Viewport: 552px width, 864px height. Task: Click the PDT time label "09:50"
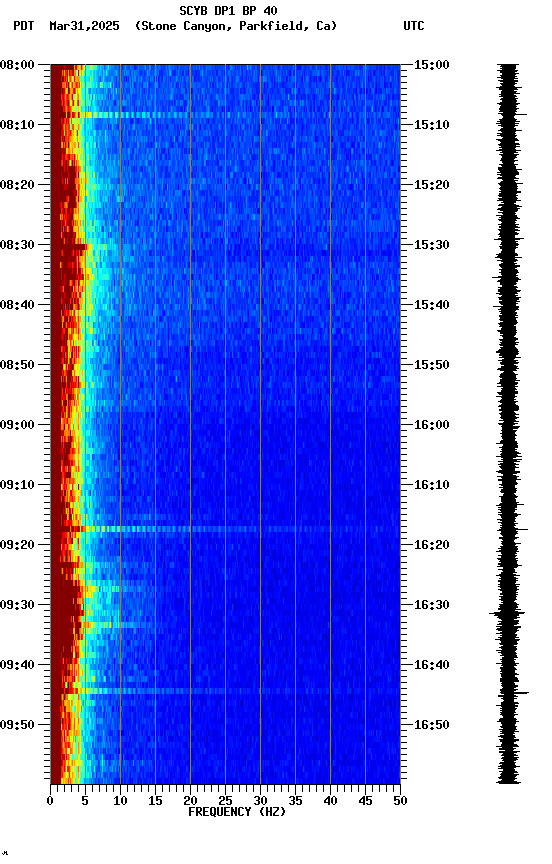click(x=17, y=725)
